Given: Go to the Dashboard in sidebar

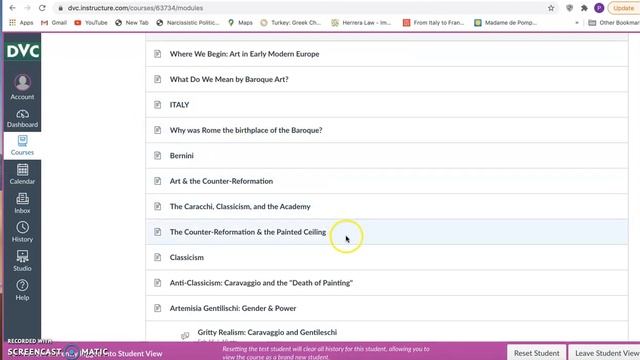Looking at the screenshot, I should [x=22, y=118].
